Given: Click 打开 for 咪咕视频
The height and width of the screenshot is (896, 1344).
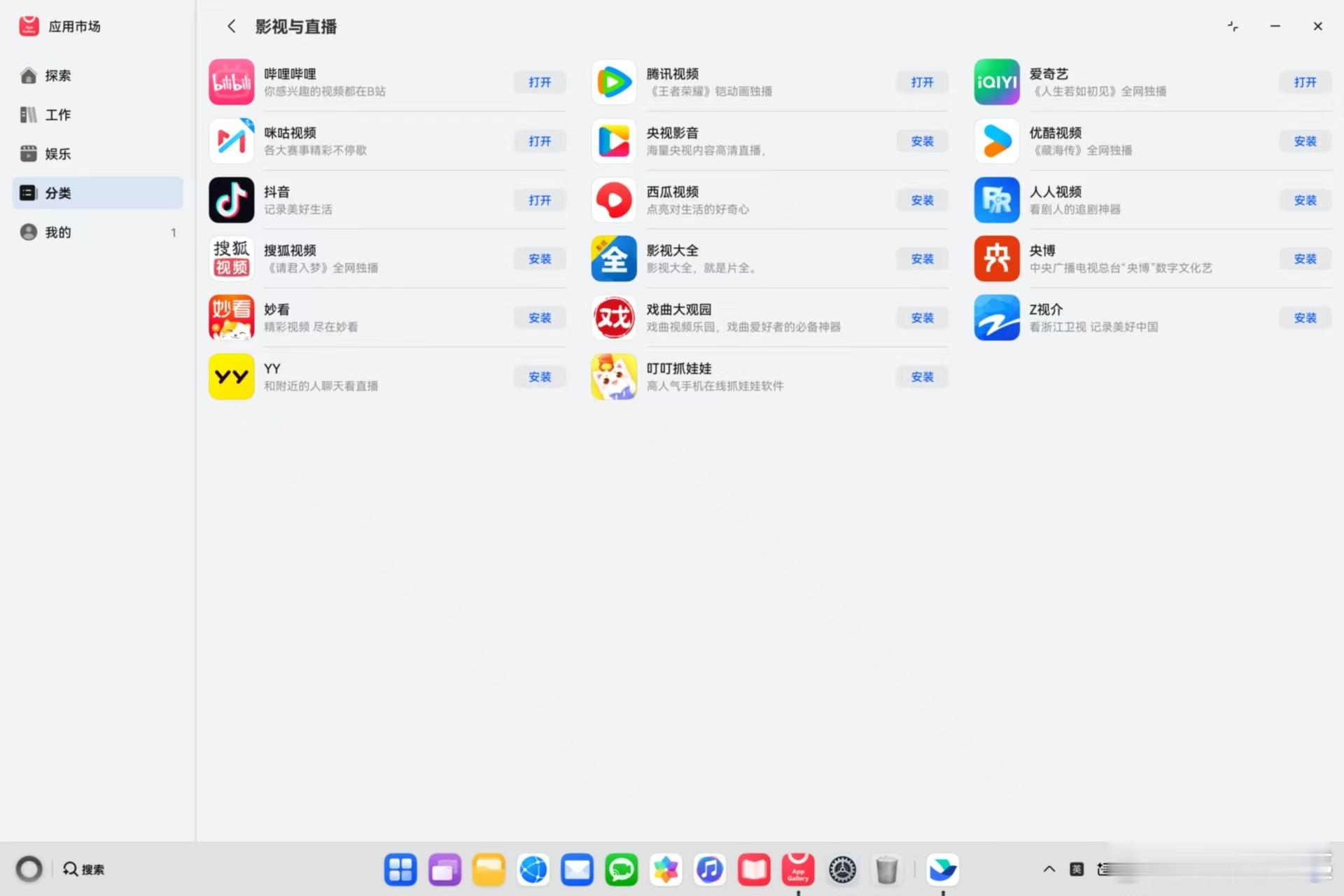Looking at the screenshot, I should 540,141.
